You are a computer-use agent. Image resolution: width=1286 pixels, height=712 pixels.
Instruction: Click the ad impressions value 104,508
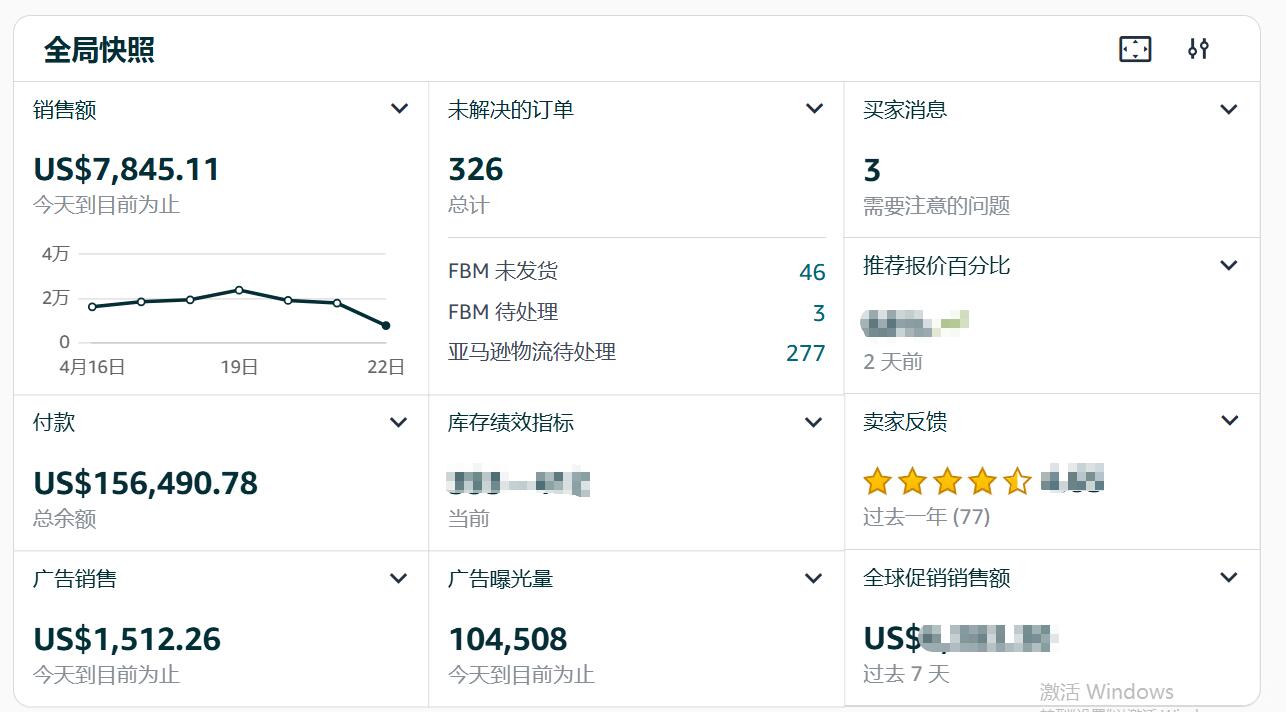click(x=508, y=639)
